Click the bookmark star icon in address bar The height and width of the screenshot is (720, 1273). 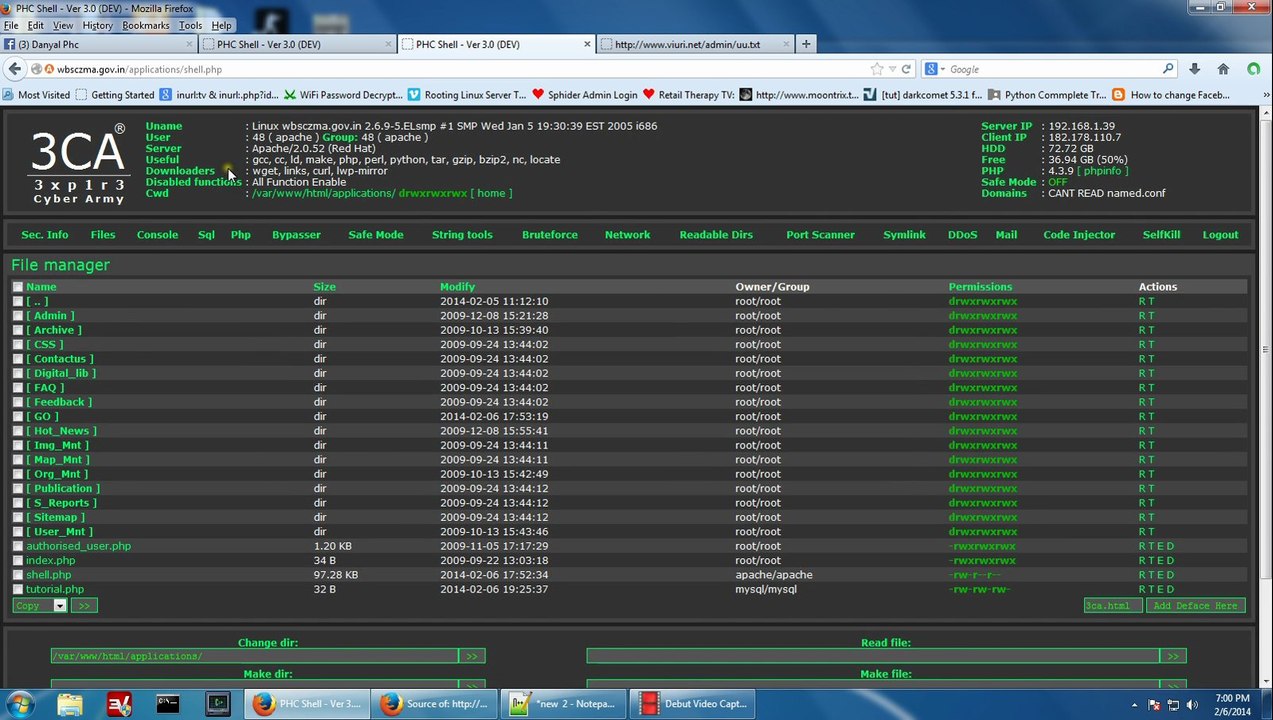[x=877, y=69]
